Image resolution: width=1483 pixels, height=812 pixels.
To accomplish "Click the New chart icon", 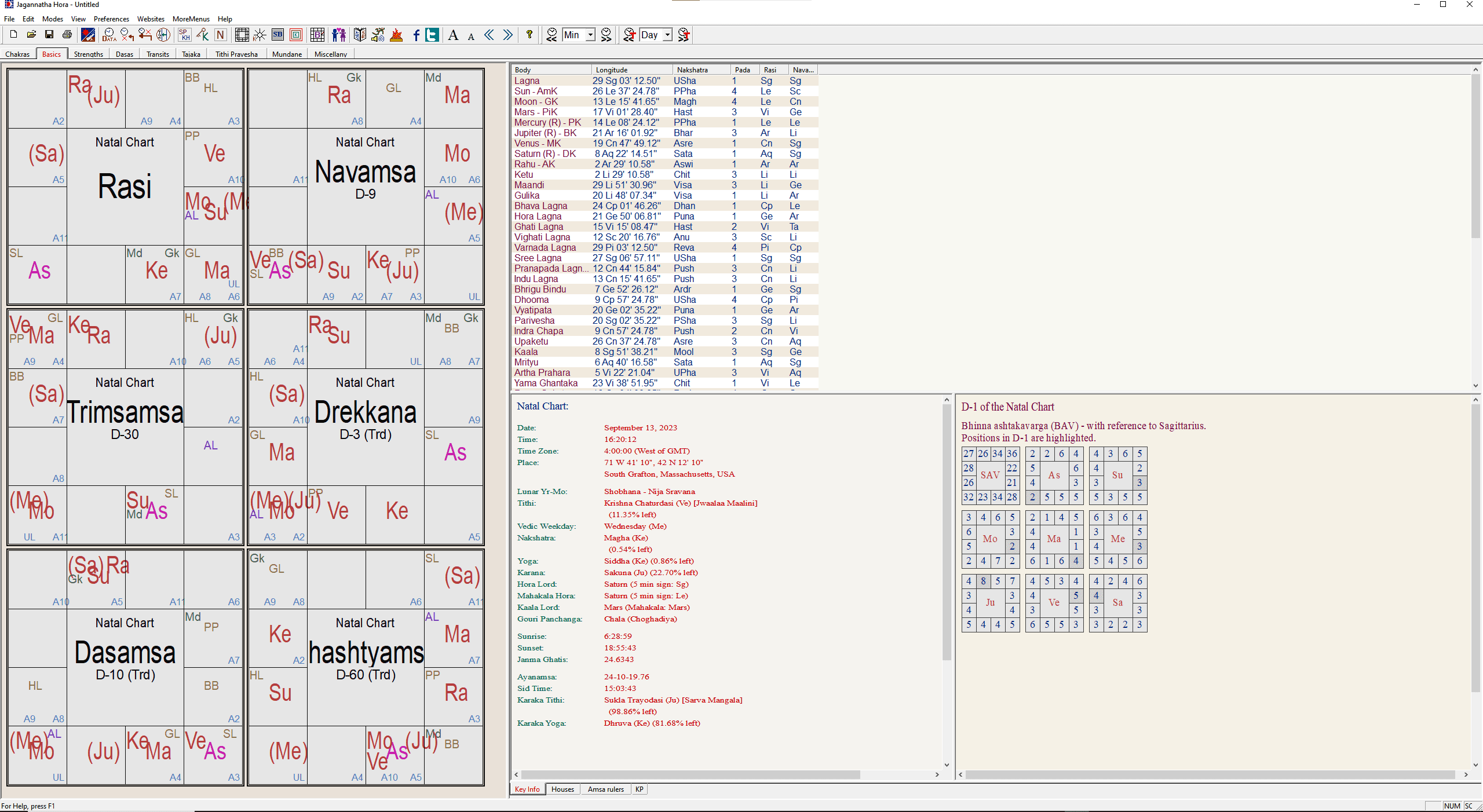I will pyautogui.click(x=13, y=35).
